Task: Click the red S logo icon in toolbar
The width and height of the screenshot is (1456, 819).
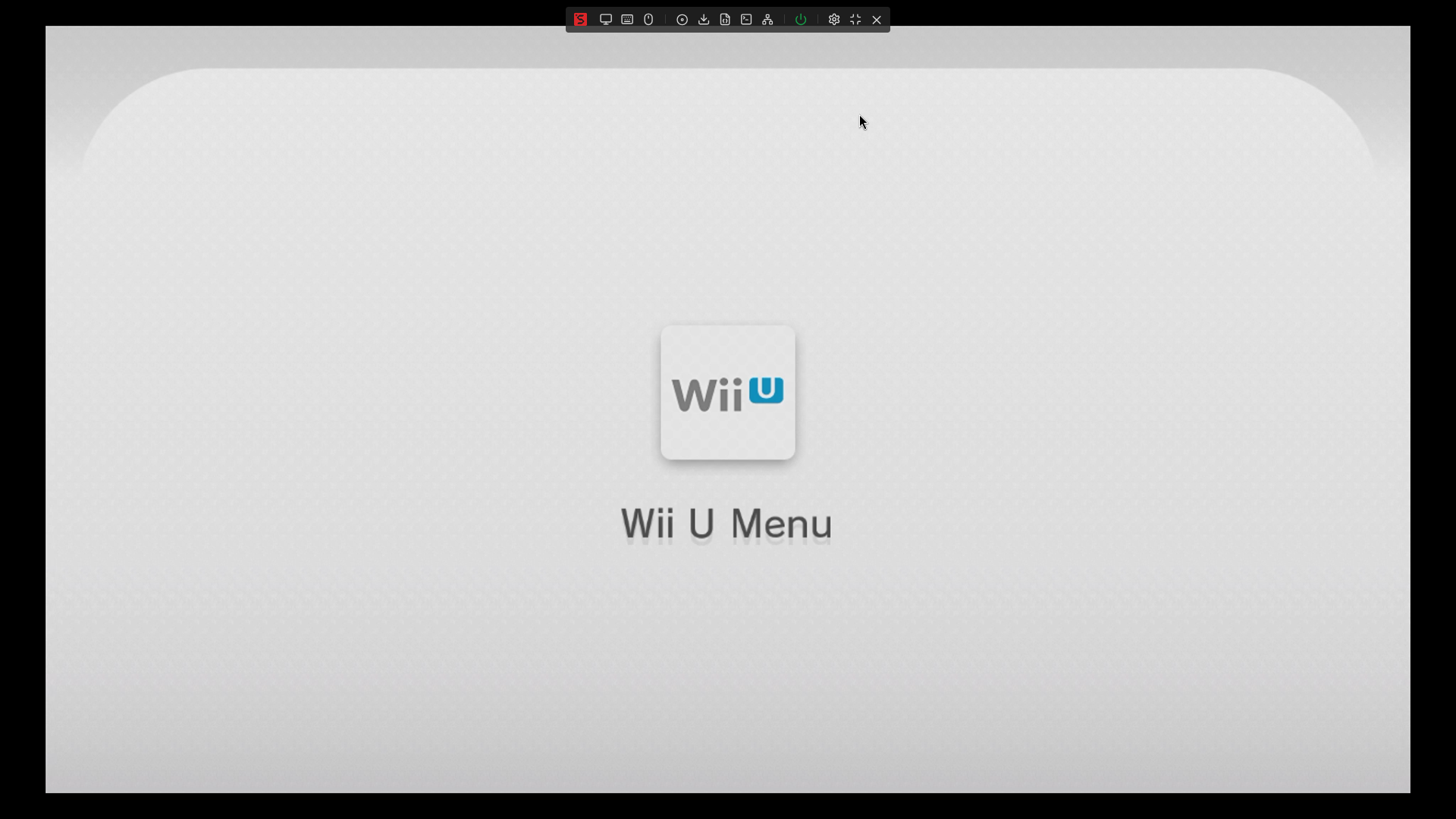Action: [x=580, y=20]
